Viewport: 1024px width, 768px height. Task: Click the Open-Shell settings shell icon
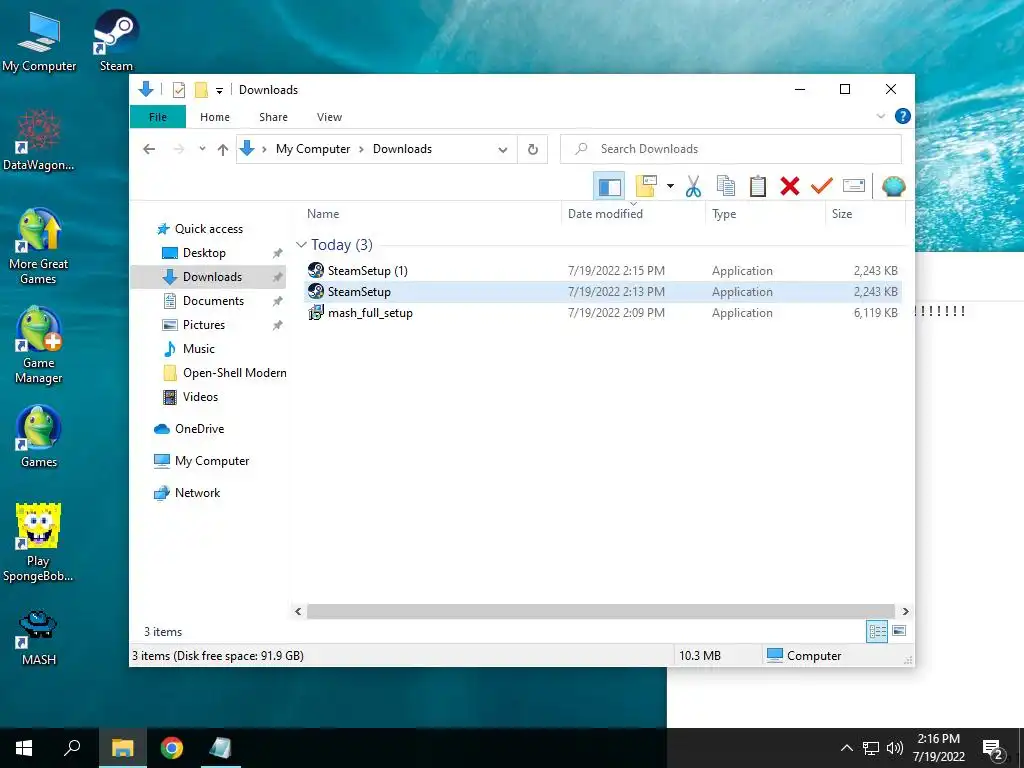pyautogui.click(x=893, y=187)
